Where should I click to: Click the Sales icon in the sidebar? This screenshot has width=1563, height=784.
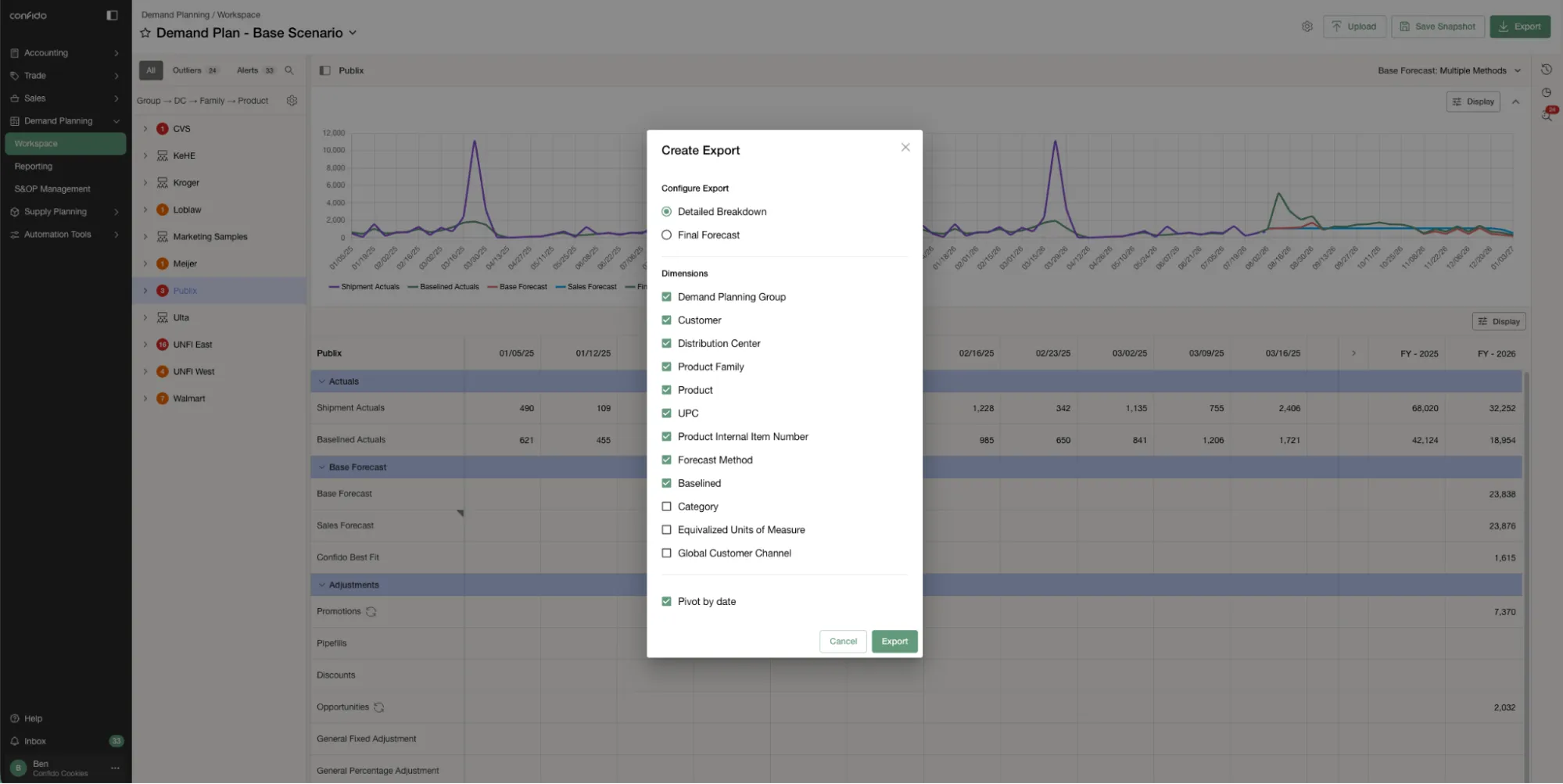(15, 98)
